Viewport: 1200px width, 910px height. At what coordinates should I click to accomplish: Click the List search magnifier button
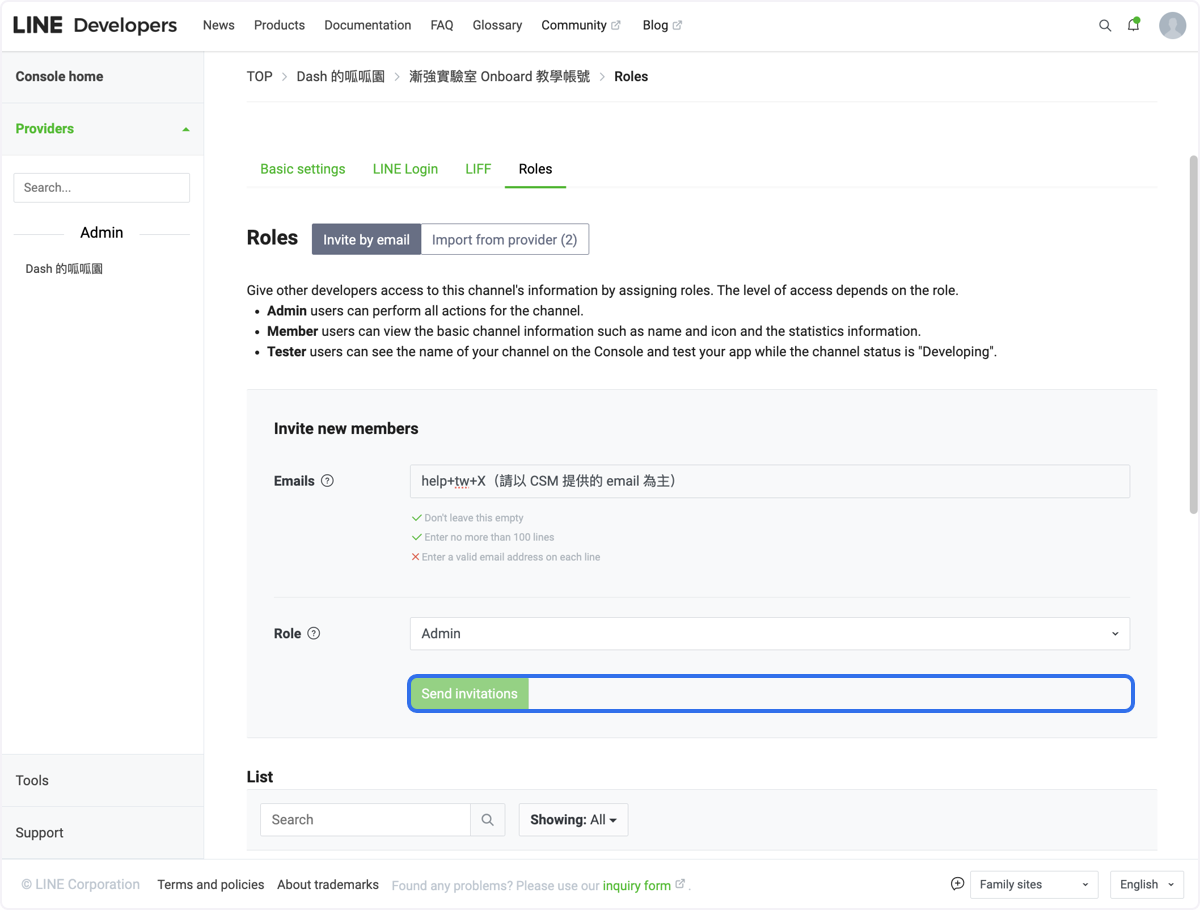coord(487,820)
